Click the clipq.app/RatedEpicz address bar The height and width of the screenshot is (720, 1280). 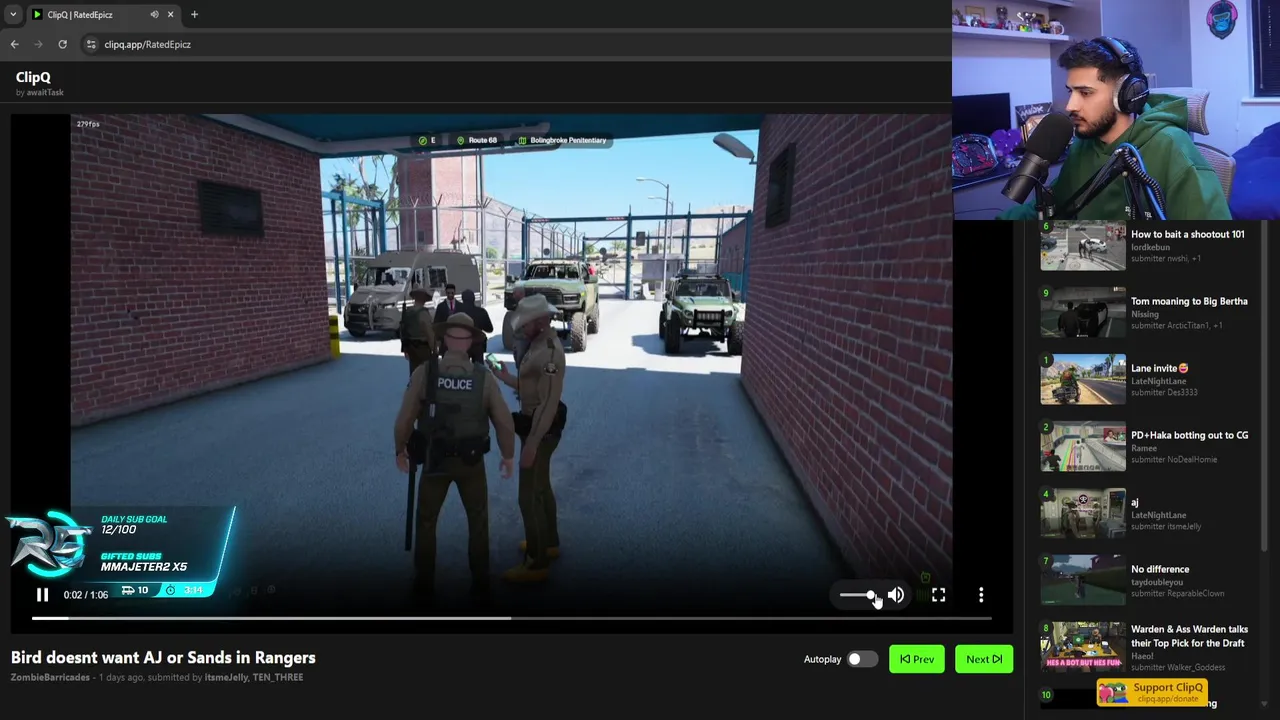click(147, 44)
